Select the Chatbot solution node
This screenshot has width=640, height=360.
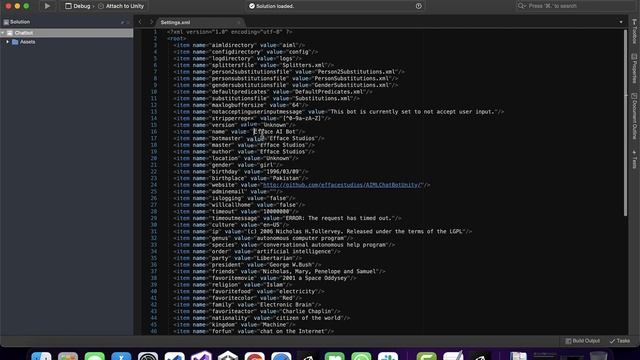click(x=67, y=33)
